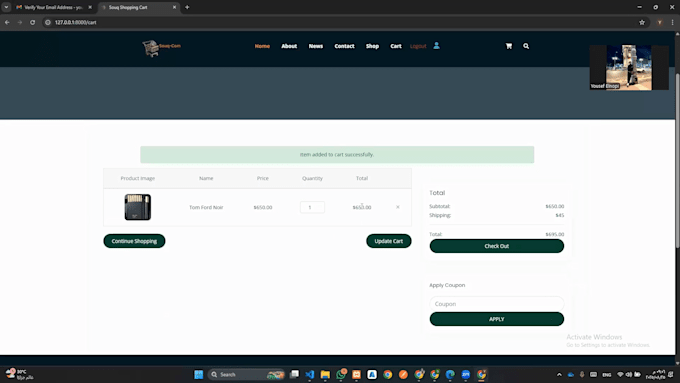Open the Chrome three-dot menu

tap(673, 22)
